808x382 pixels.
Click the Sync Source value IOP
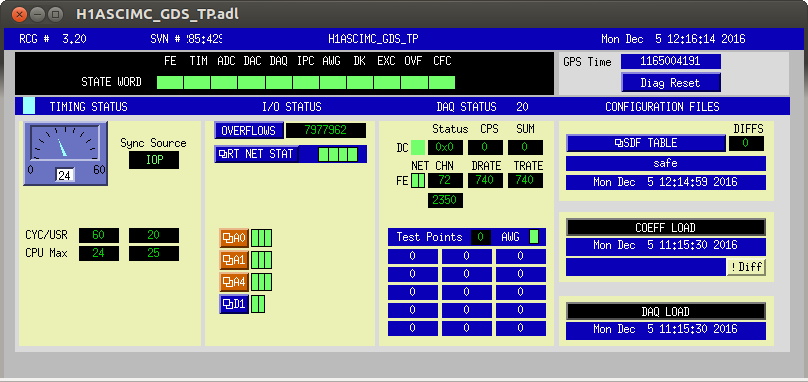[154, 160]
